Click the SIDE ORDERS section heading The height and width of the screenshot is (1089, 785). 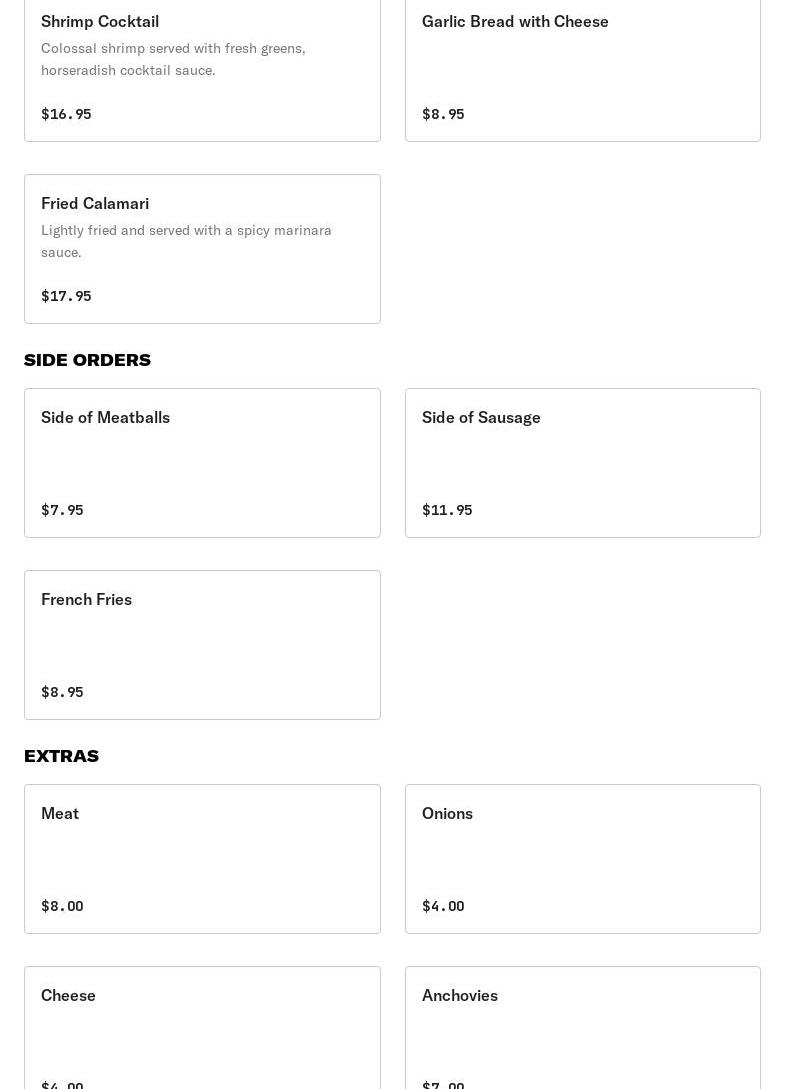(88, 360)
